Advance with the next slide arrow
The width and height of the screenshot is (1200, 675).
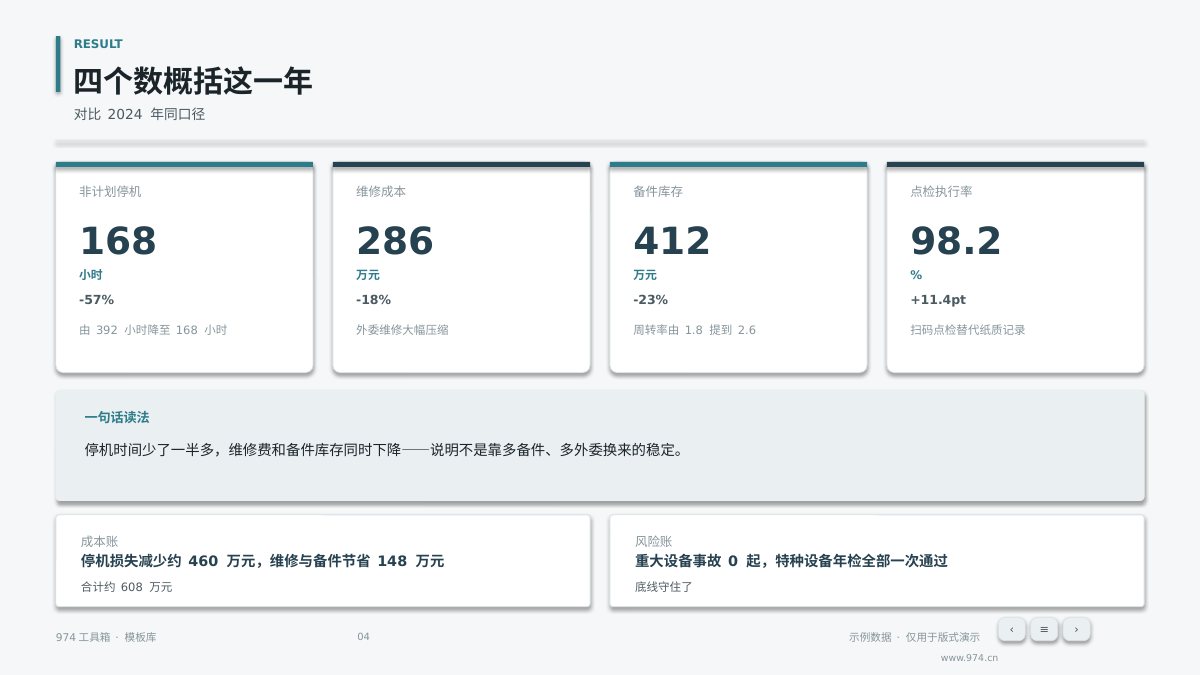[x=1076, y=629]
